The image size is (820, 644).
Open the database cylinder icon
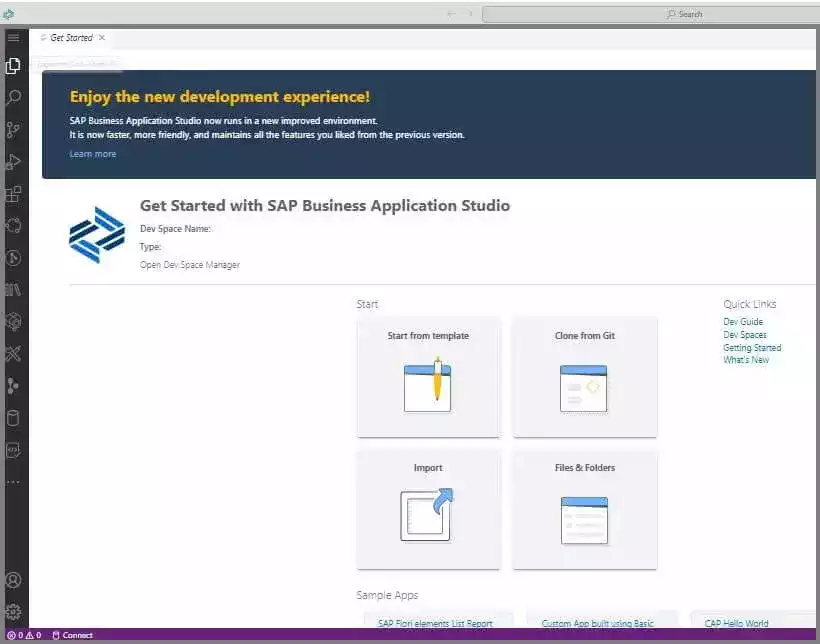click(13, 418)
